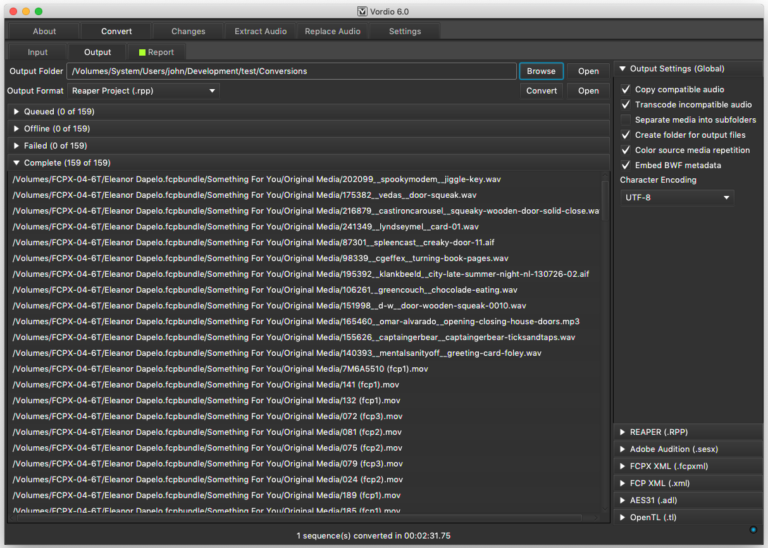This screenshot has height=548, width=768.
Task: Click the blue status indicator at bottom right
Action: click(x=752, y=529)
